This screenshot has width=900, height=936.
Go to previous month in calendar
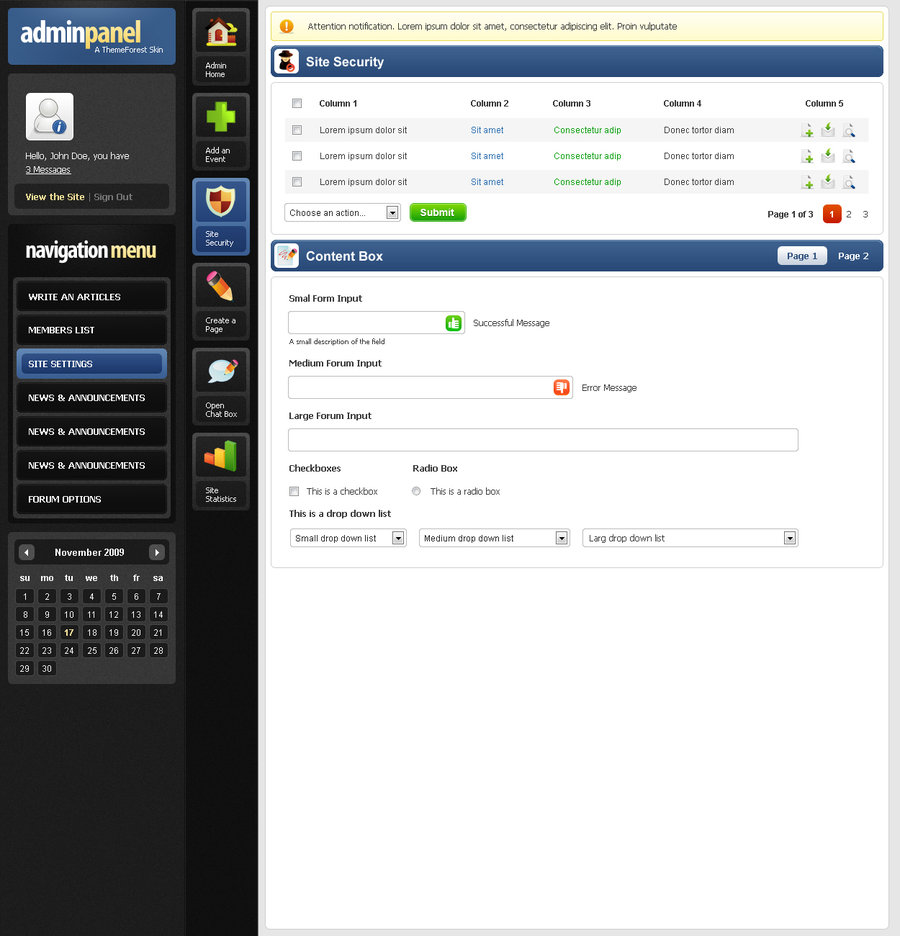26,552
